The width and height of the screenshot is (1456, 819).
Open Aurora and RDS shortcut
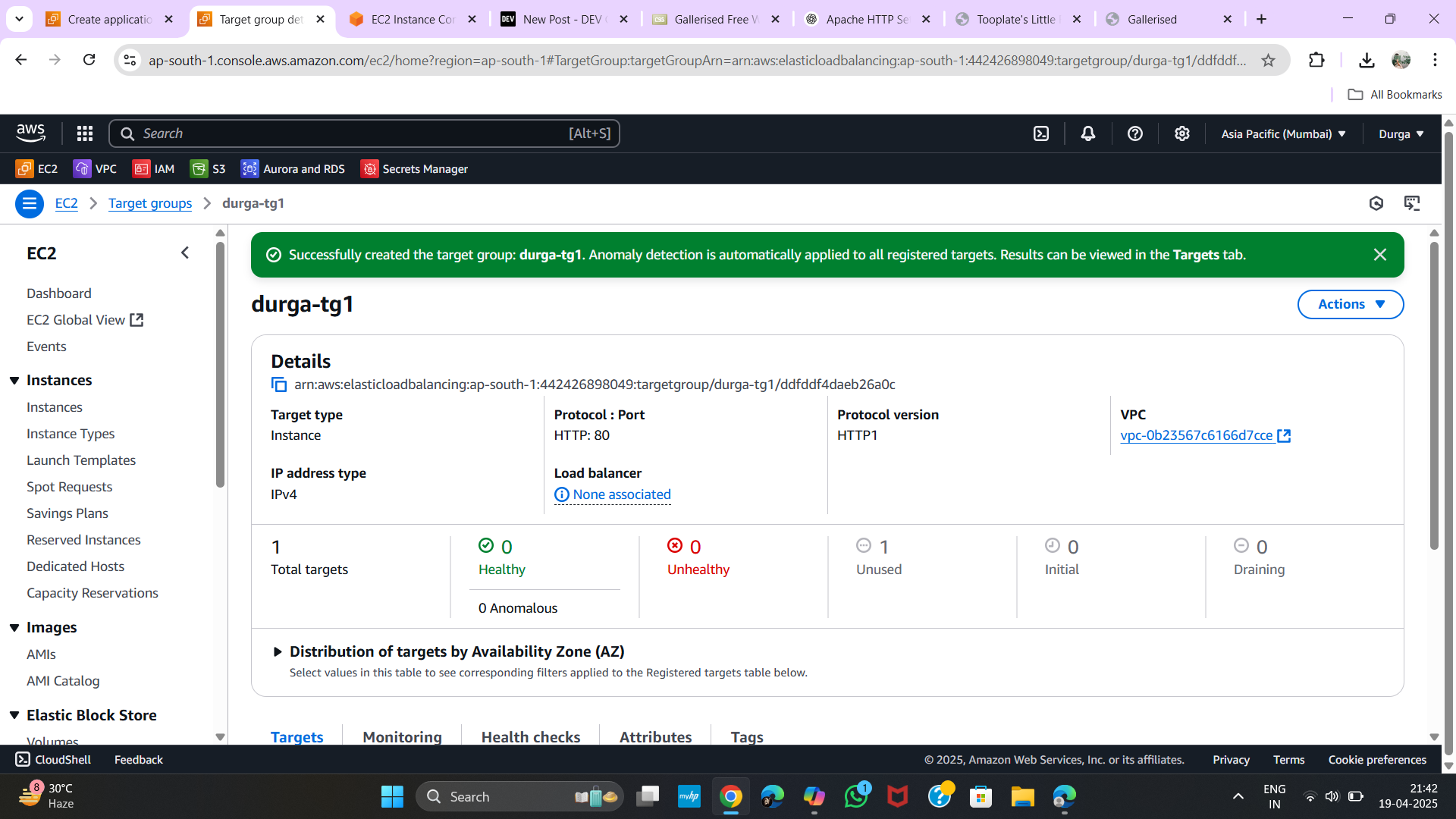(293, 168)
